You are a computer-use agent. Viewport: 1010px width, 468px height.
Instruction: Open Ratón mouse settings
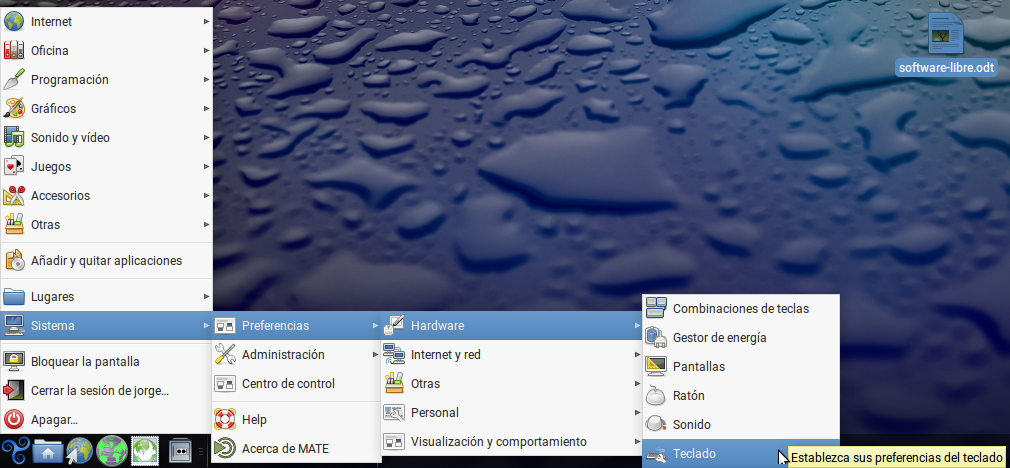688,396
